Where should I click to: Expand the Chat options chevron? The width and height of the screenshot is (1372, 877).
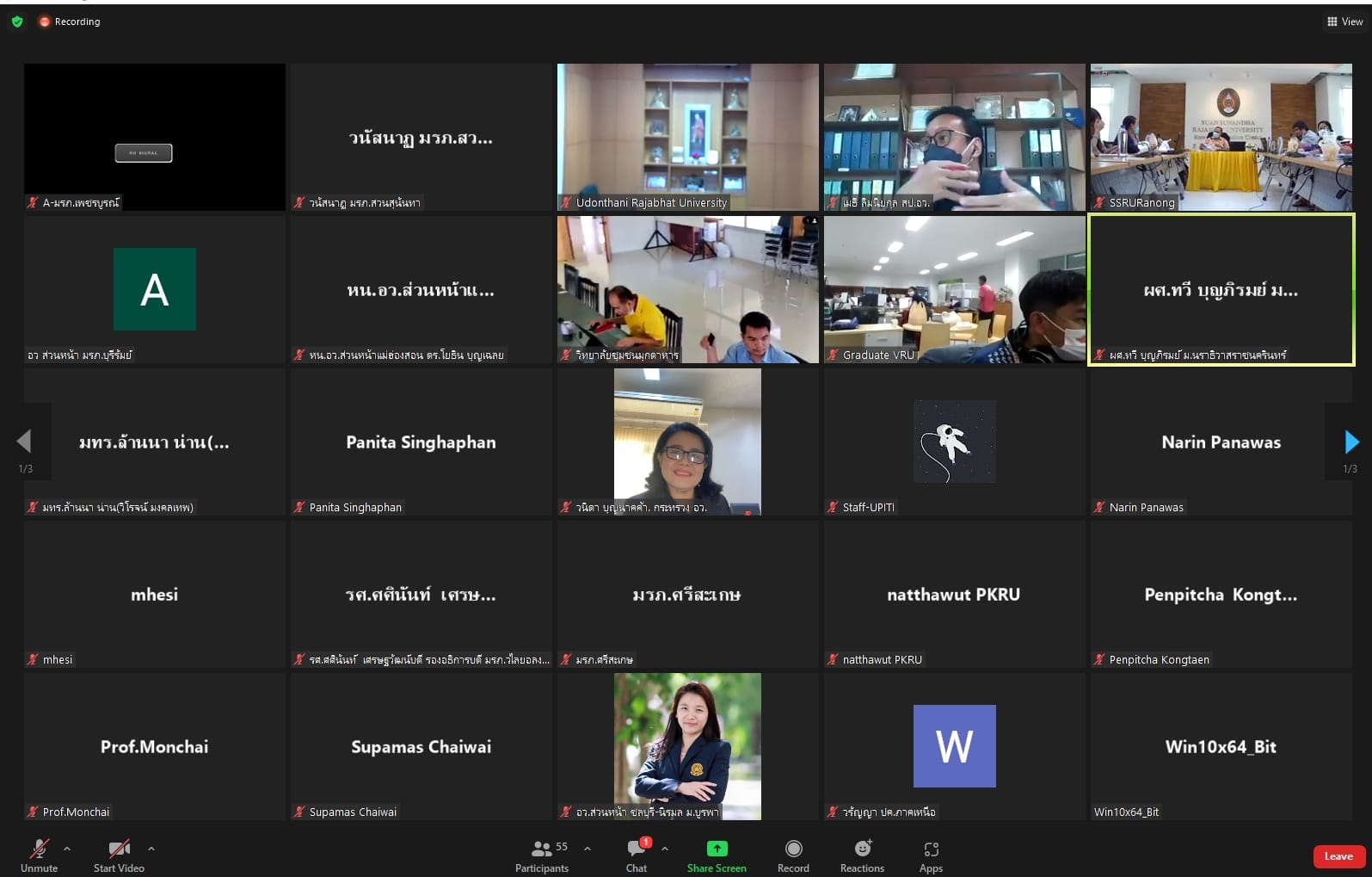pos(665,849)
